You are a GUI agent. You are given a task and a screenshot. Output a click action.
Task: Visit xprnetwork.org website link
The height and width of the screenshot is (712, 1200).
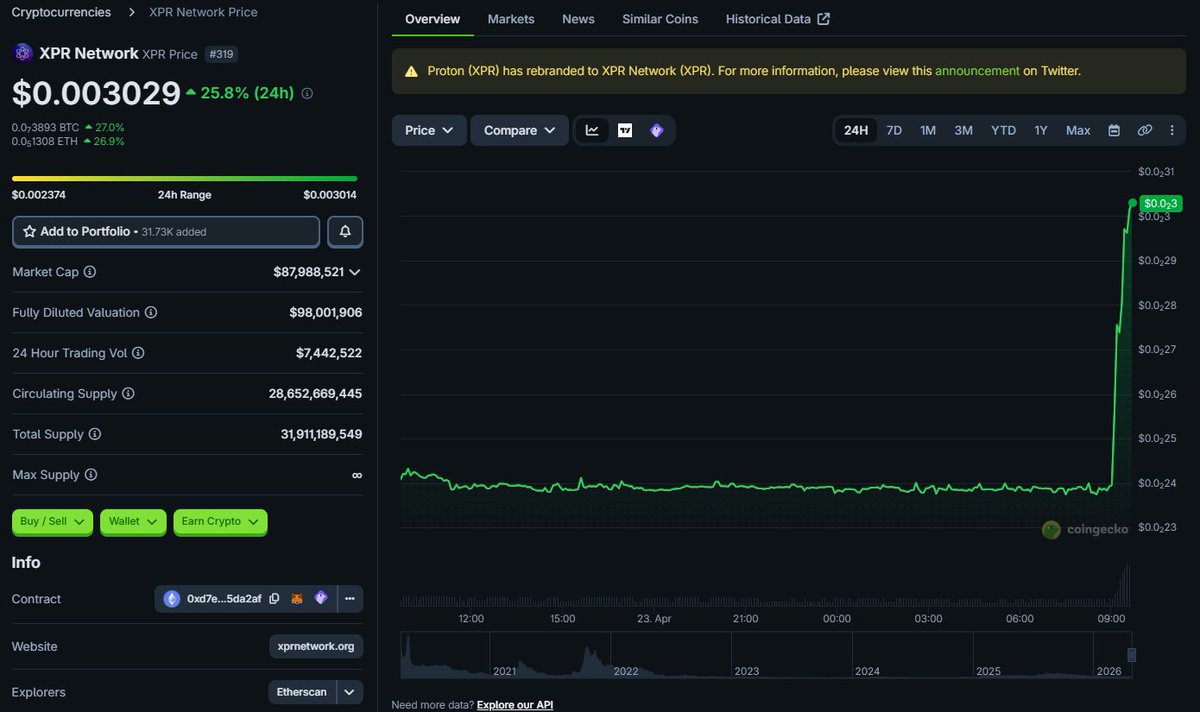pos(316,647)
